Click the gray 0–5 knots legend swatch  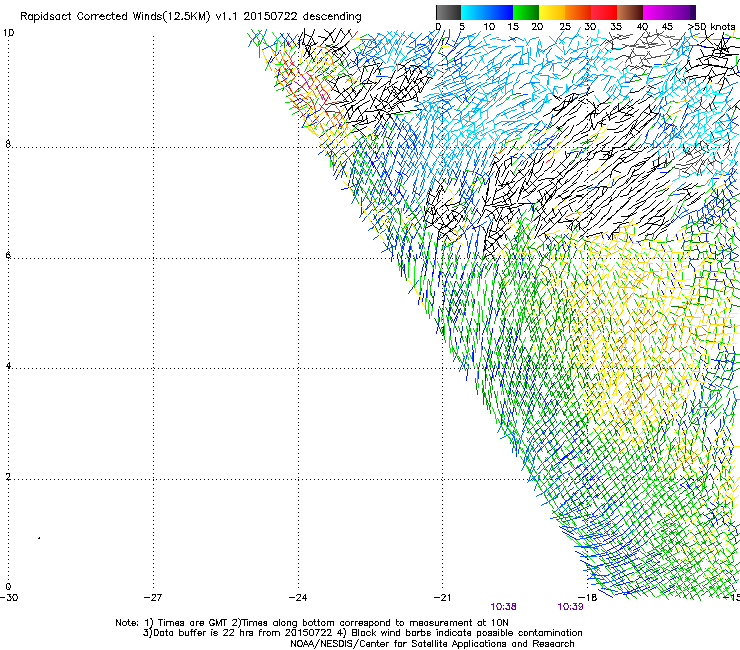coord(448,12)
